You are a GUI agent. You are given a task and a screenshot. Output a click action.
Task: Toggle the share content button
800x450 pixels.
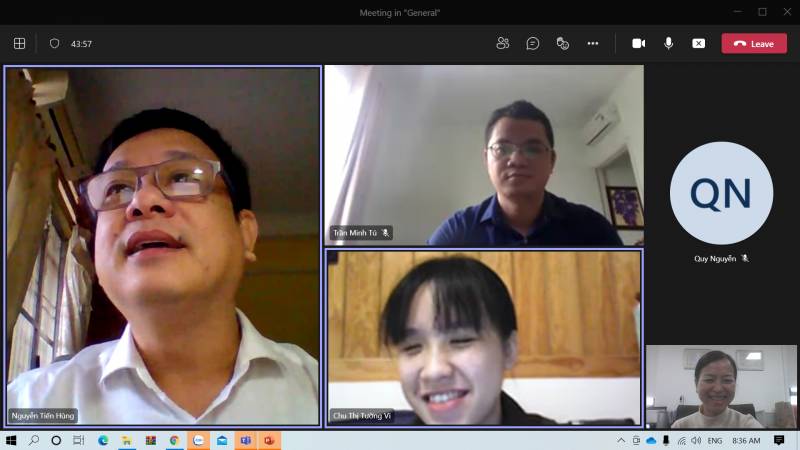[x=699, y=43]
